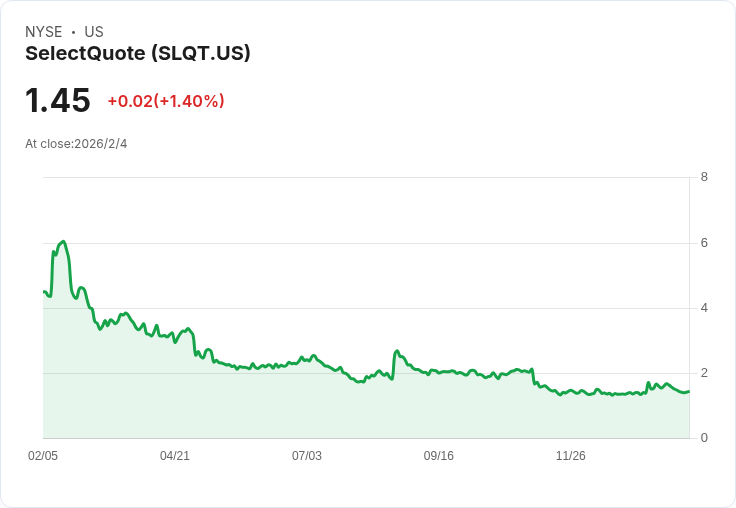This screenshot has width=736, height=508.
Task: Click the 1.45 closing price
Action: coord(58,101)
